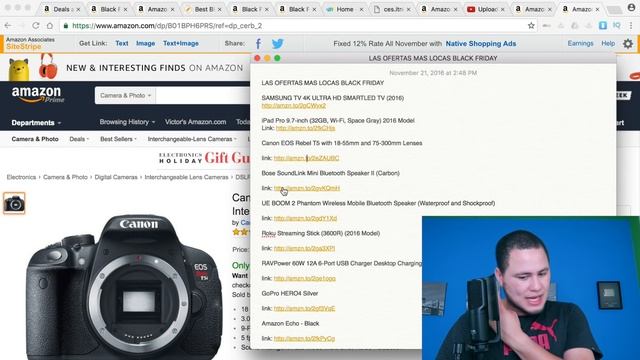Open SiteStripe Help link

608,43
